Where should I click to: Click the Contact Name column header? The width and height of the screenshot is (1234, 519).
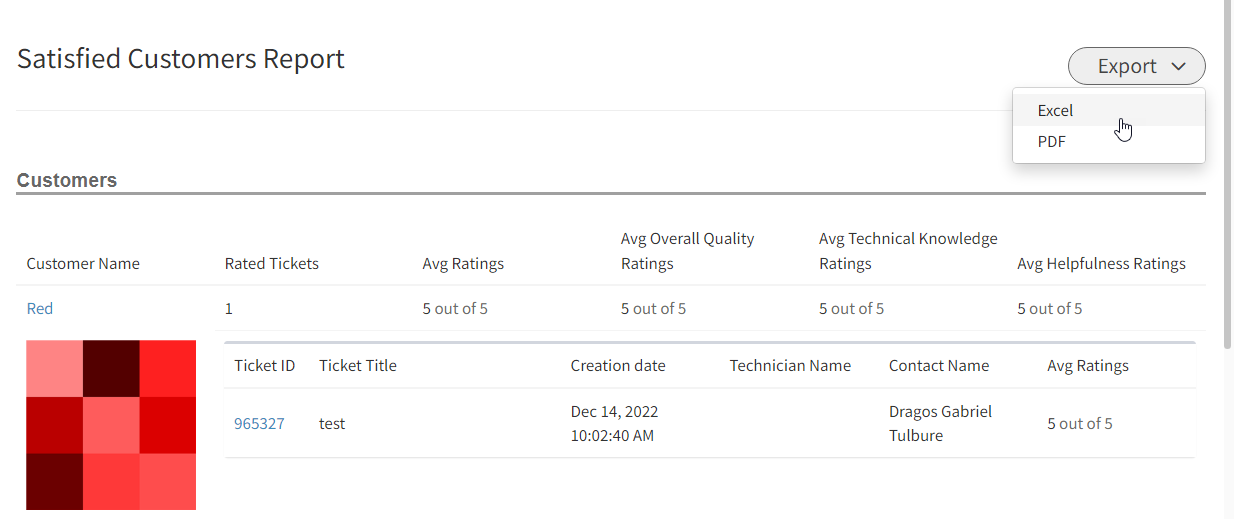[939, 365]
